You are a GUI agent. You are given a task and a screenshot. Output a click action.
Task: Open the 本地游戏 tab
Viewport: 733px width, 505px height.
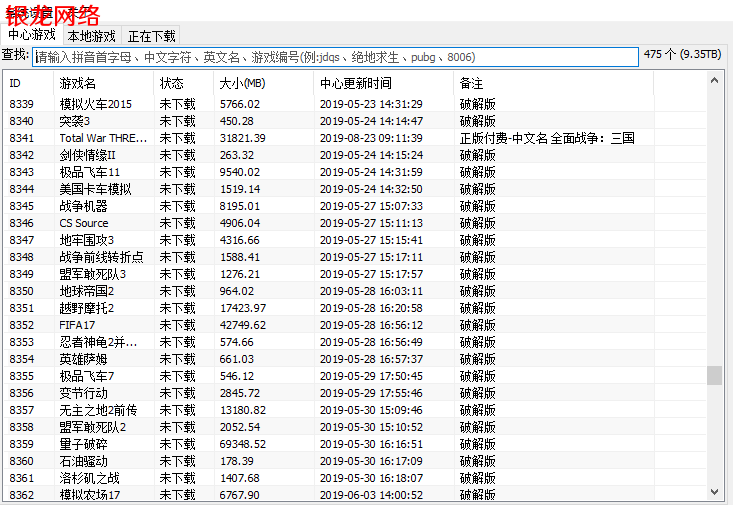pos(92,36)
